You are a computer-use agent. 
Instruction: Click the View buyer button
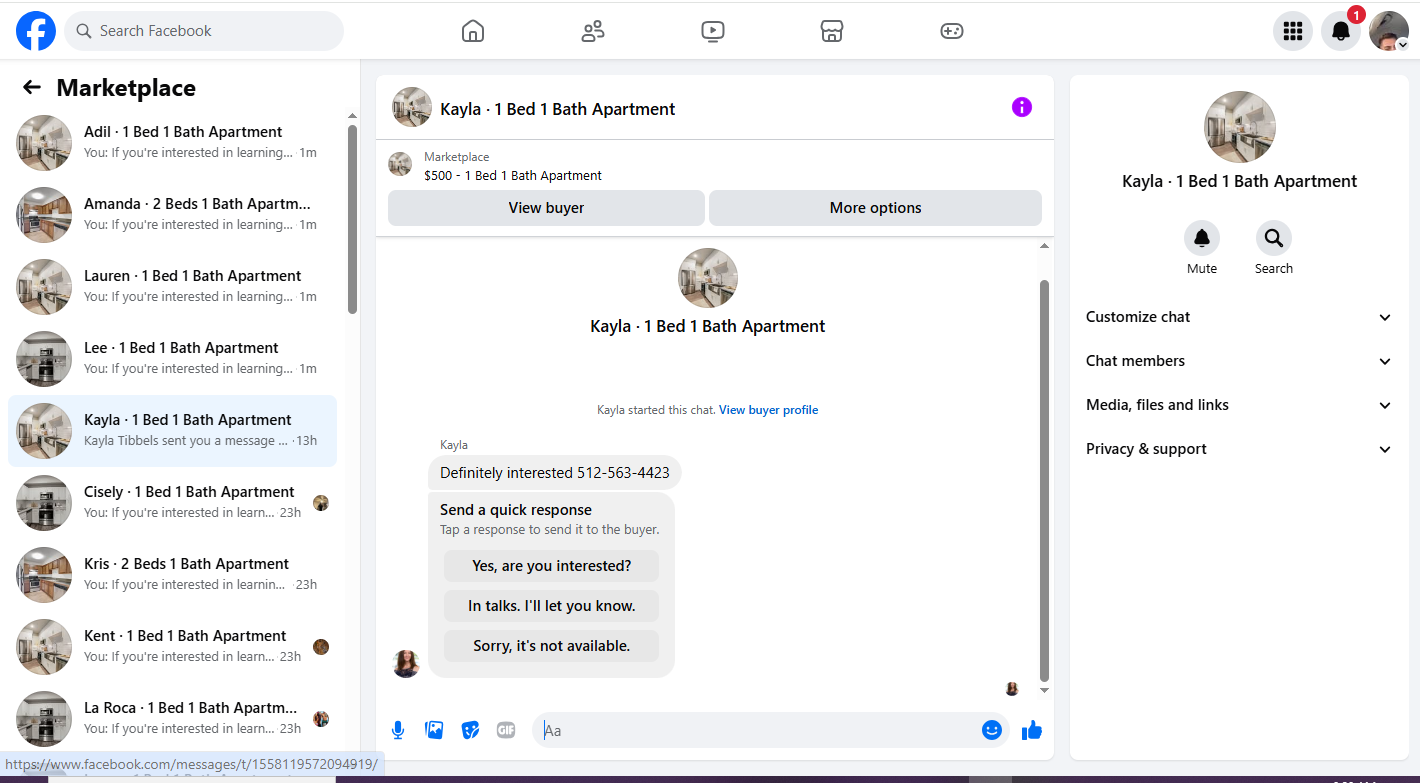[546, 208]
